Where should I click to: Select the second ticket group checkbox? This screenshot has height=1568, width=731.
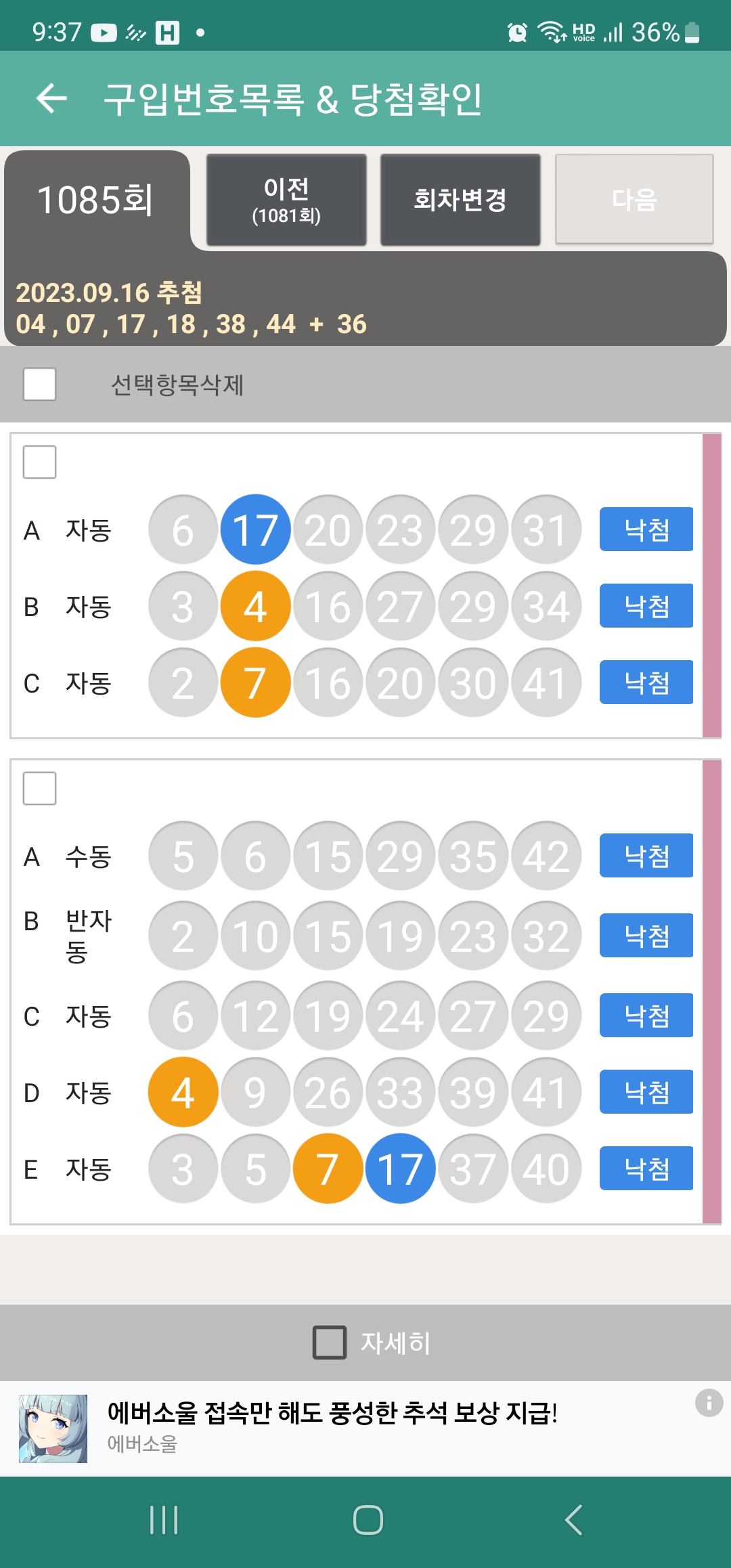click(x=40, y=789)
